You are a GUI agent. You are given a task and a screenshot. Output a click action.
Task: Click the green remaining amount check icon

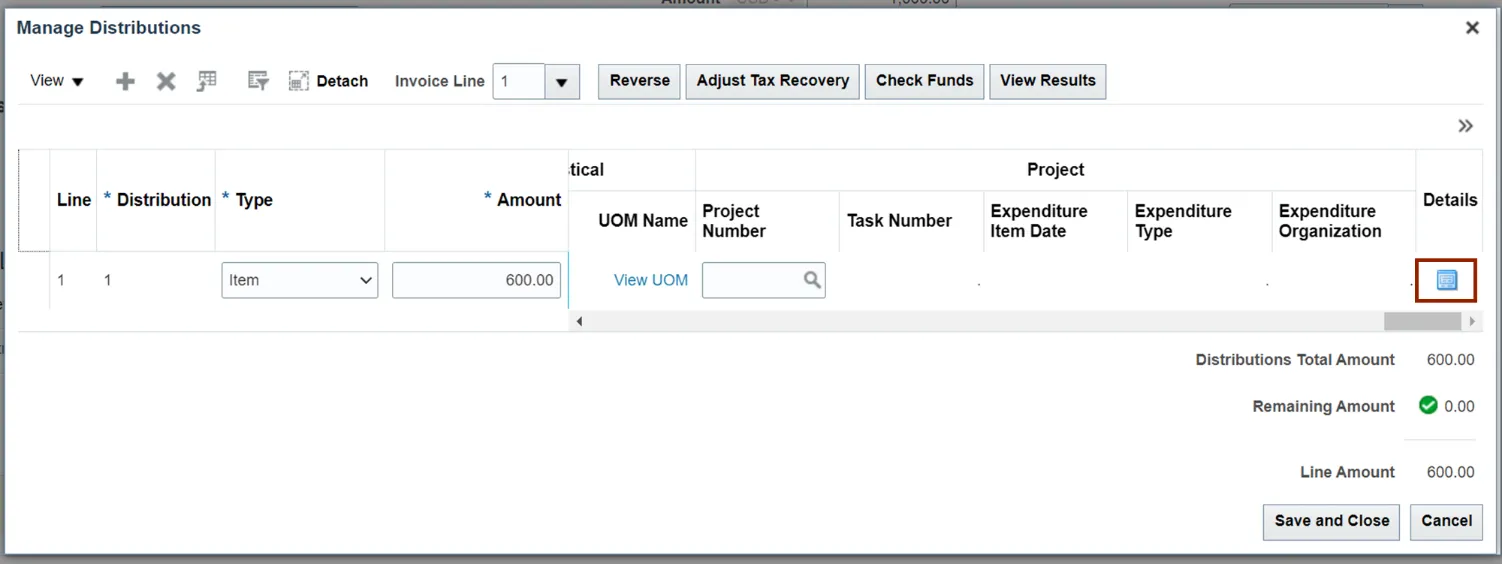[x=1428, y=405]
